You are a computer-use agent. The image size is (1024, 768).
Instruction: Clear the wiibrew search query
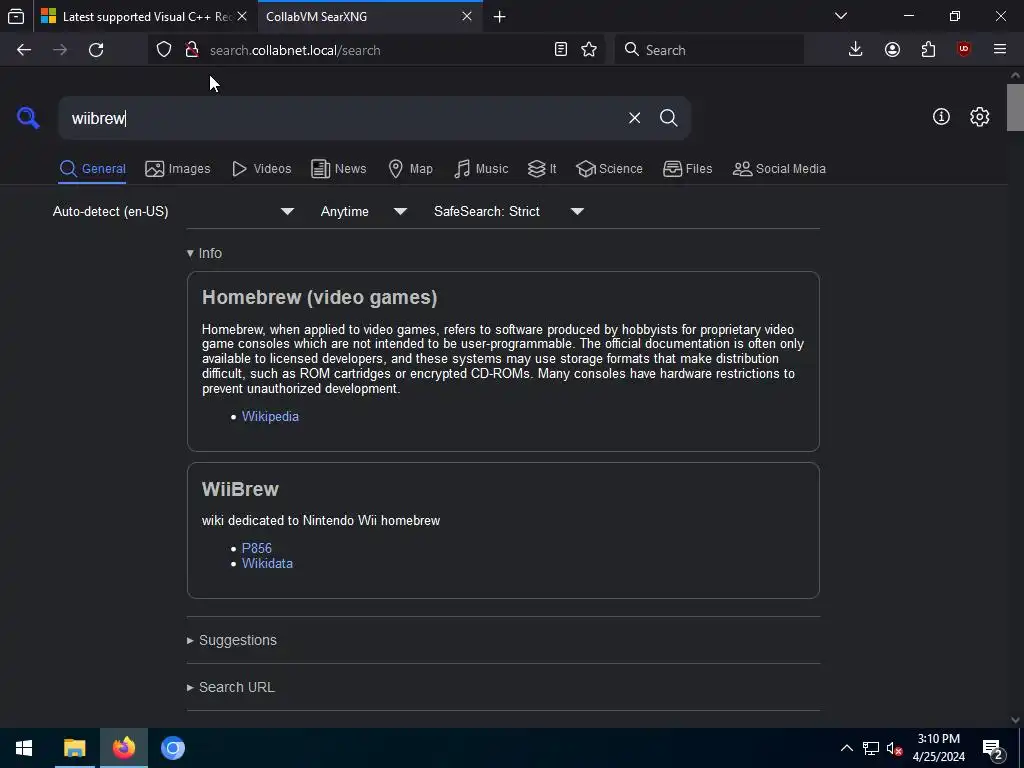click(x=634, y=118)
